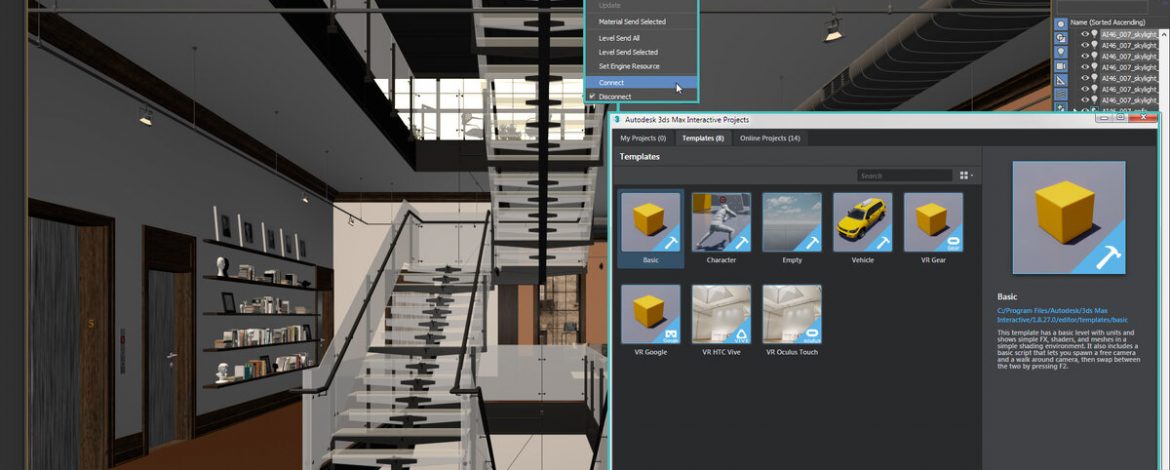
Task: Select the Empty template thumbnail
Action: click(x=792, y=222)
